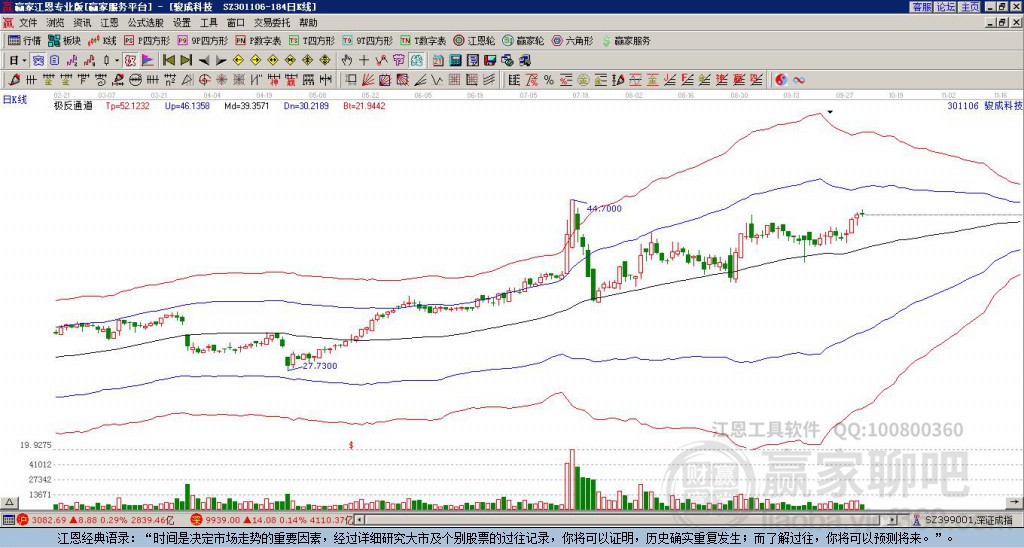Screen dimensions: 1024x548
Task: Toggle the 权 rights-adjustment button
Action: click(x=130, y=61)
